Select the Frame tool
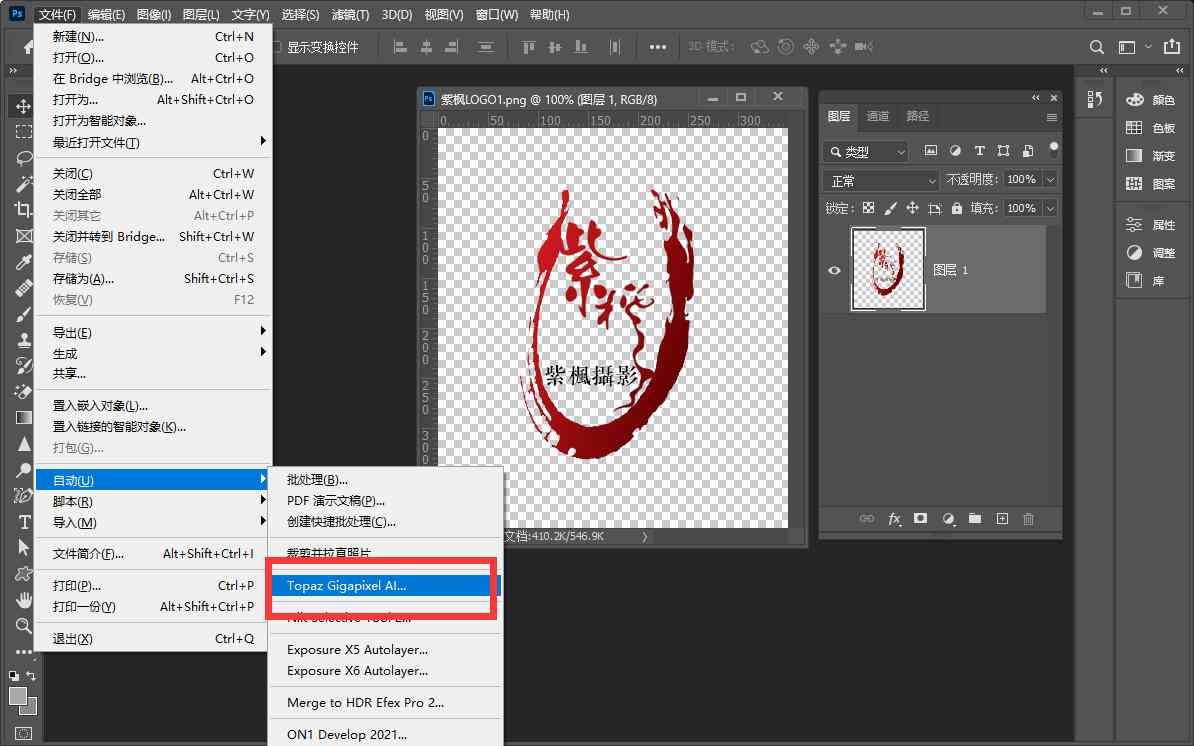Viewport: 1194px width, 746px height. click(24, 236)
